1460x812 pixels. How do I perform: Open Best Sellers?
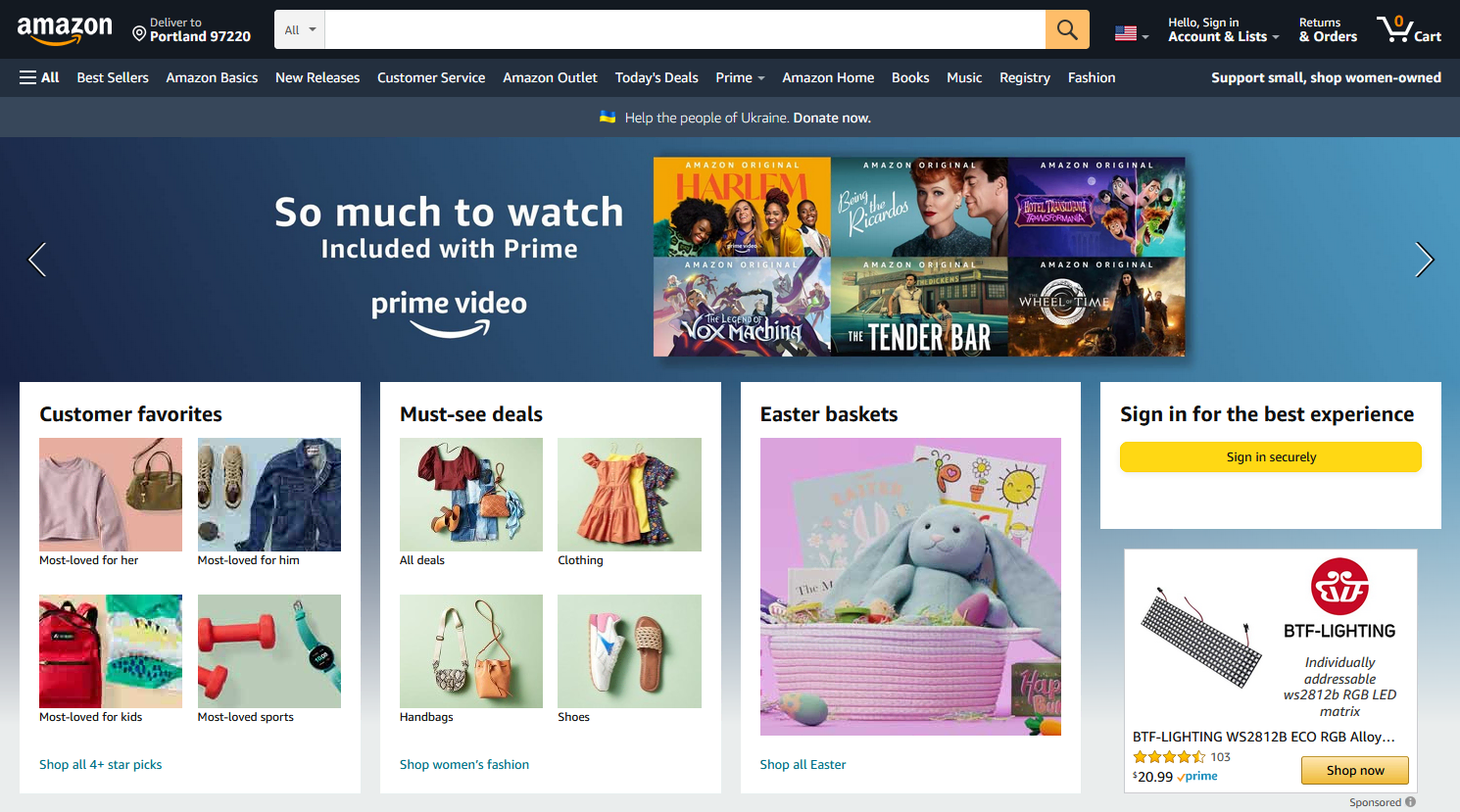point(113,77)
